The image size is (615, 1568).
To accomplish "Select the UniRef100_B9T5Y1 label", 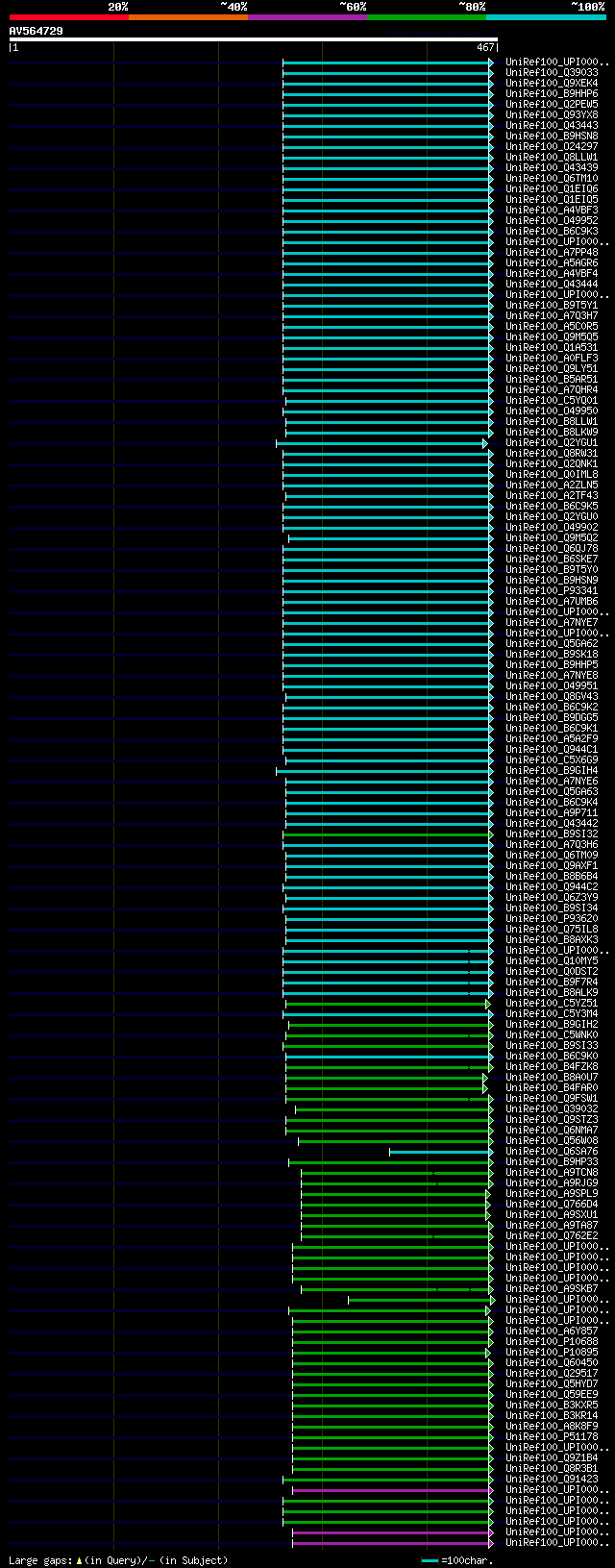I will click(552, 305).
